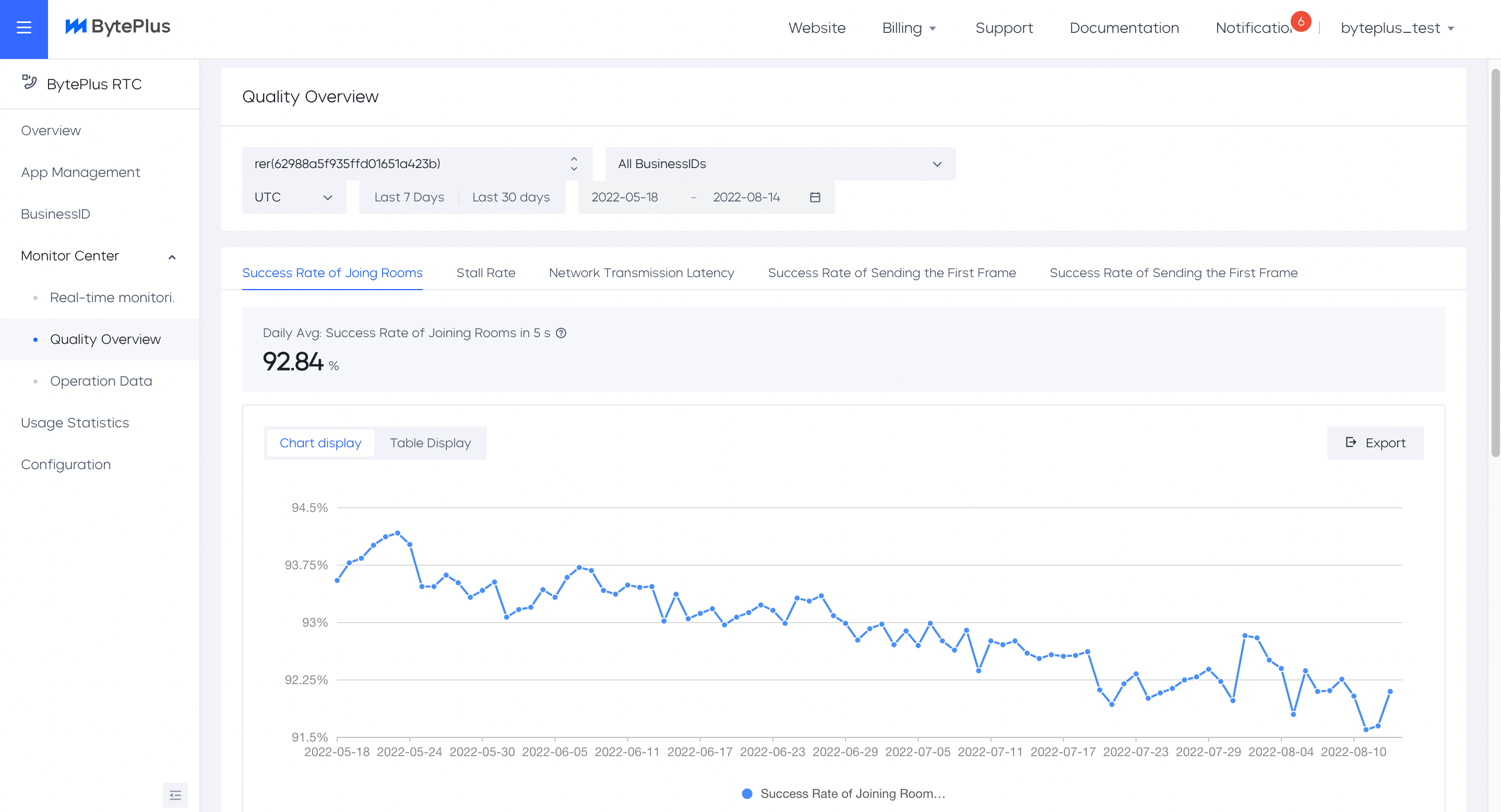
Task: Open the Network Transmission Latency tab
Action: click(x=641, y=272)
